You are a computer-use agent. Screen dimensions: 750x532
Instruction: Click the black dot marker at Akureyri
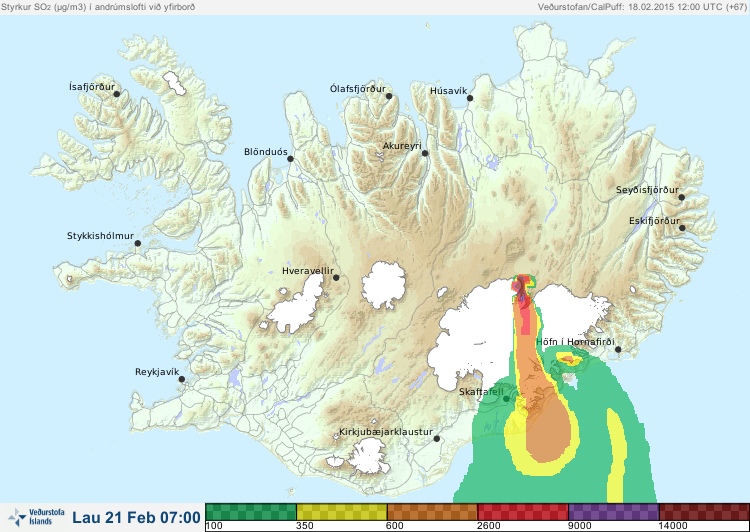click(425, 153)
